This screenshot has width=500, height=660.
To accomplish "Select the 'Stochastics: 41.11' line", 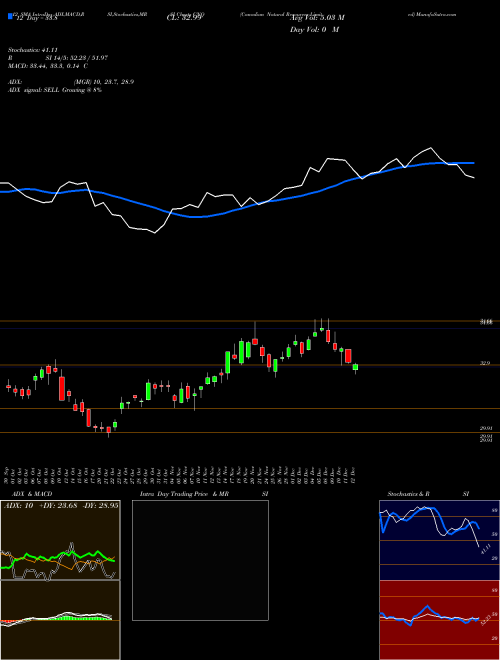I will [x=32, y=50].
